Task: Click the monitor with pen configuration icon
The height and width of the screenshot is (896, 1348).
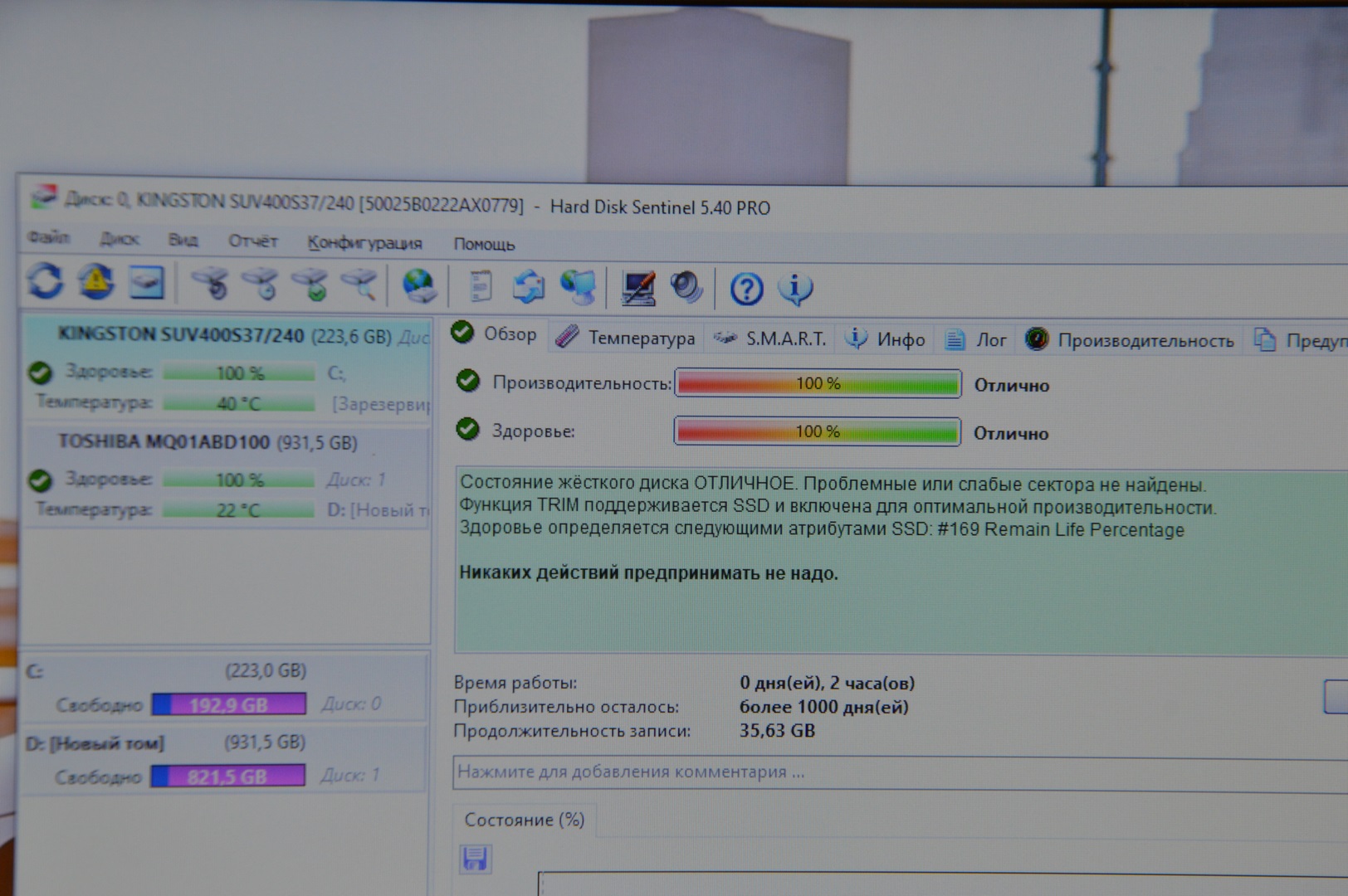Action: [637, 288]
